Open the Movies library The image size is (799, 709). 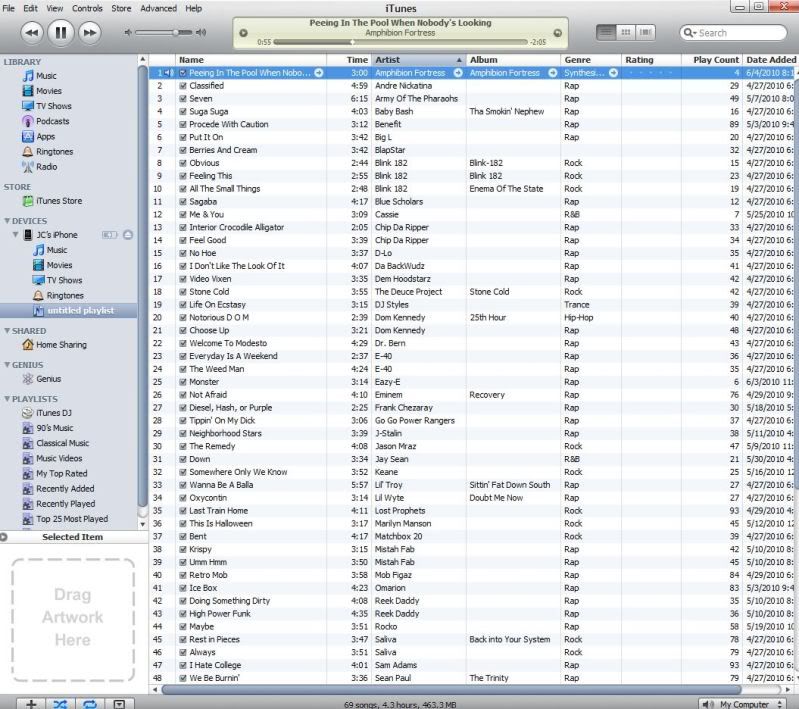pyautogui.click(x=48, y=91)
